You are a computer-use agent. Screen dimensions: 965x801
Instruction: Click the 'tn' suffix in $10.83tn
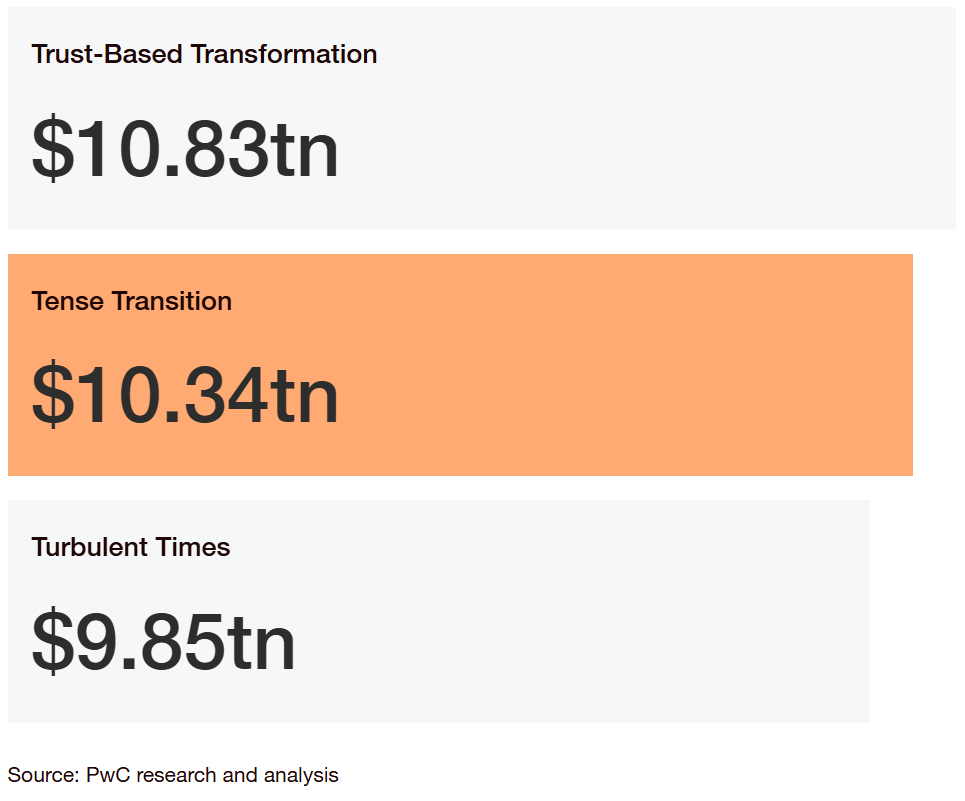[x=305, y=151]
